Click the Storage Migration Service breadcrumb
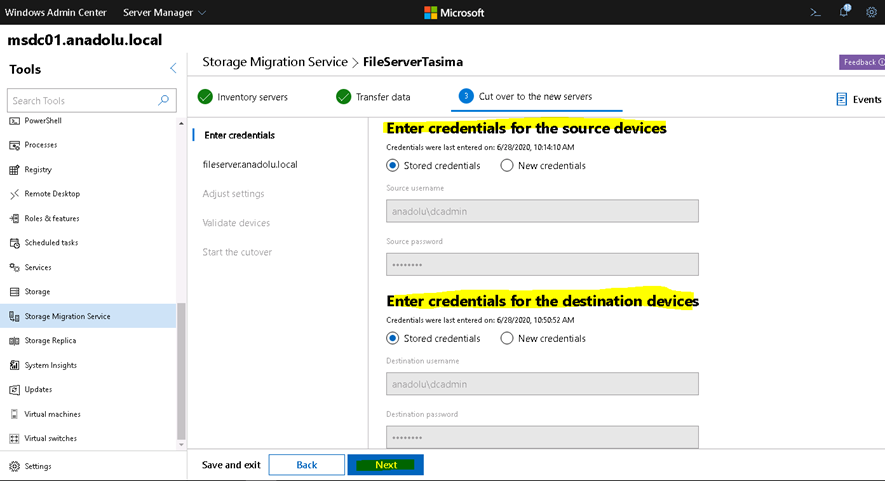 [x=275, y=62]
